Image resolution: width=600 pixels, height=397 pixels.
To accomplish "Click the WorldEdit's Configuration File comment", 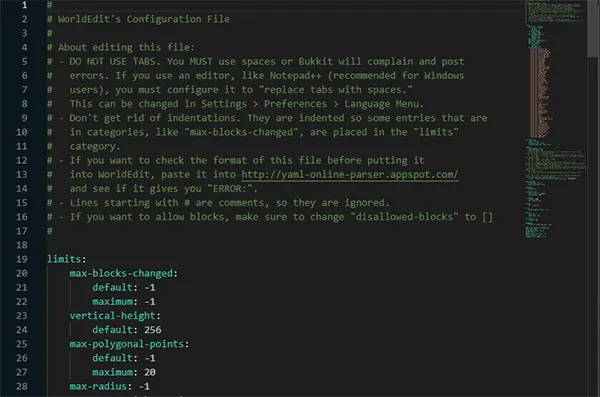I will pos(144,19).
